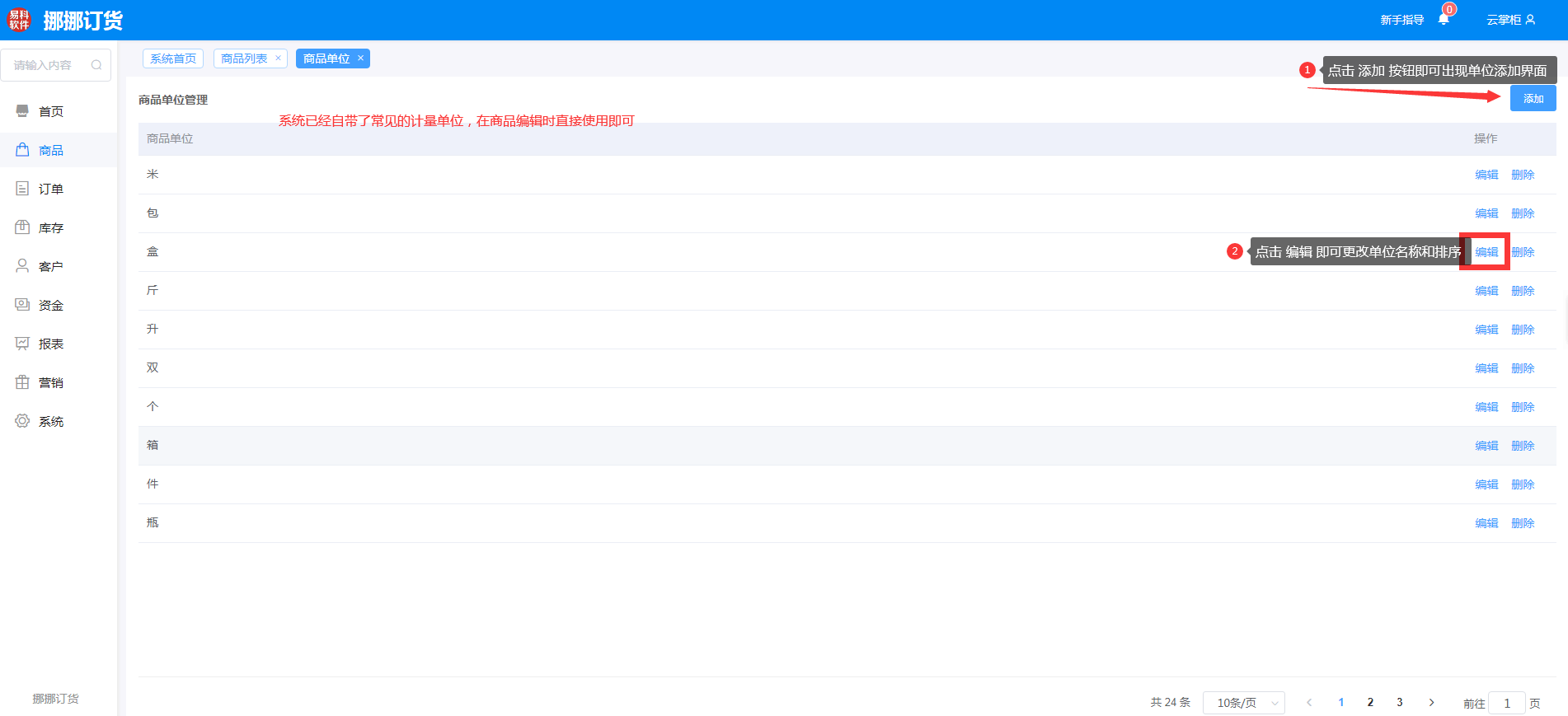Close the 商品单位 tab
This screenshot has width=1568, height=716.
point(360,58)
